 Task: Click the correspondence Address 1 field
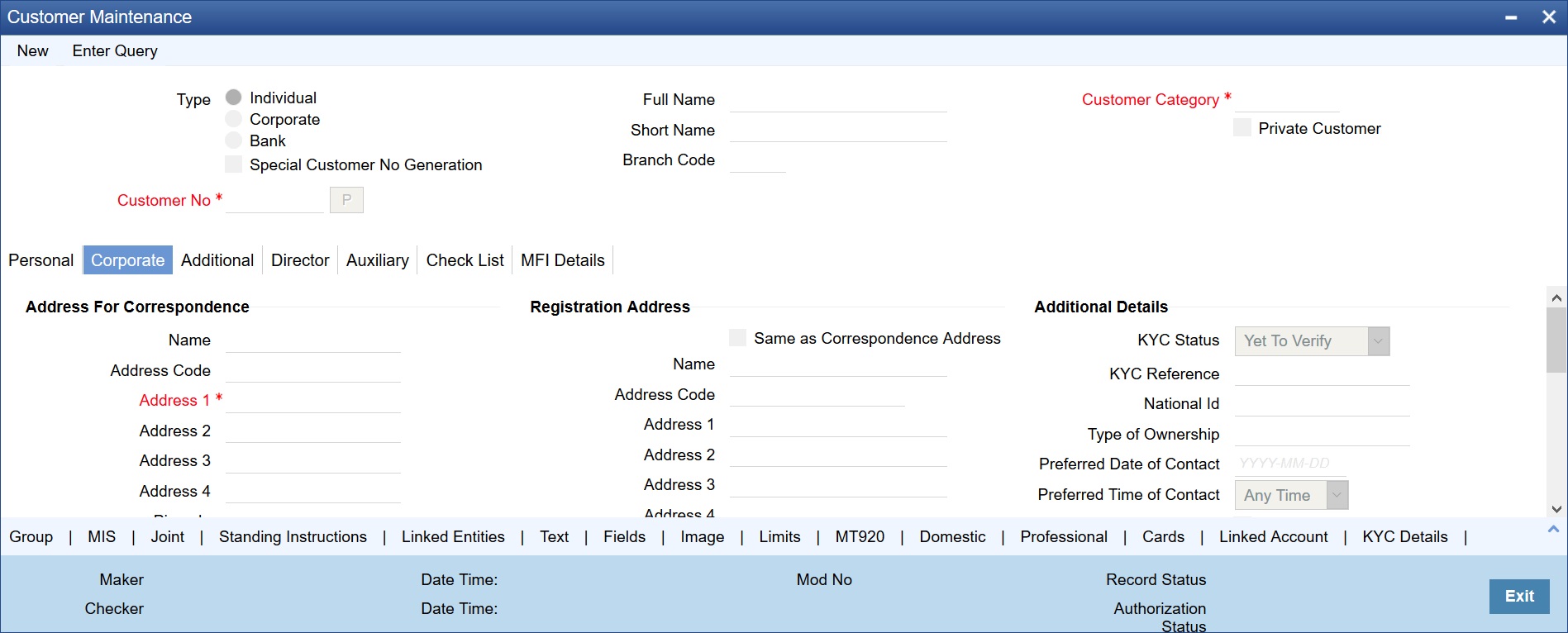click(312, 400)
